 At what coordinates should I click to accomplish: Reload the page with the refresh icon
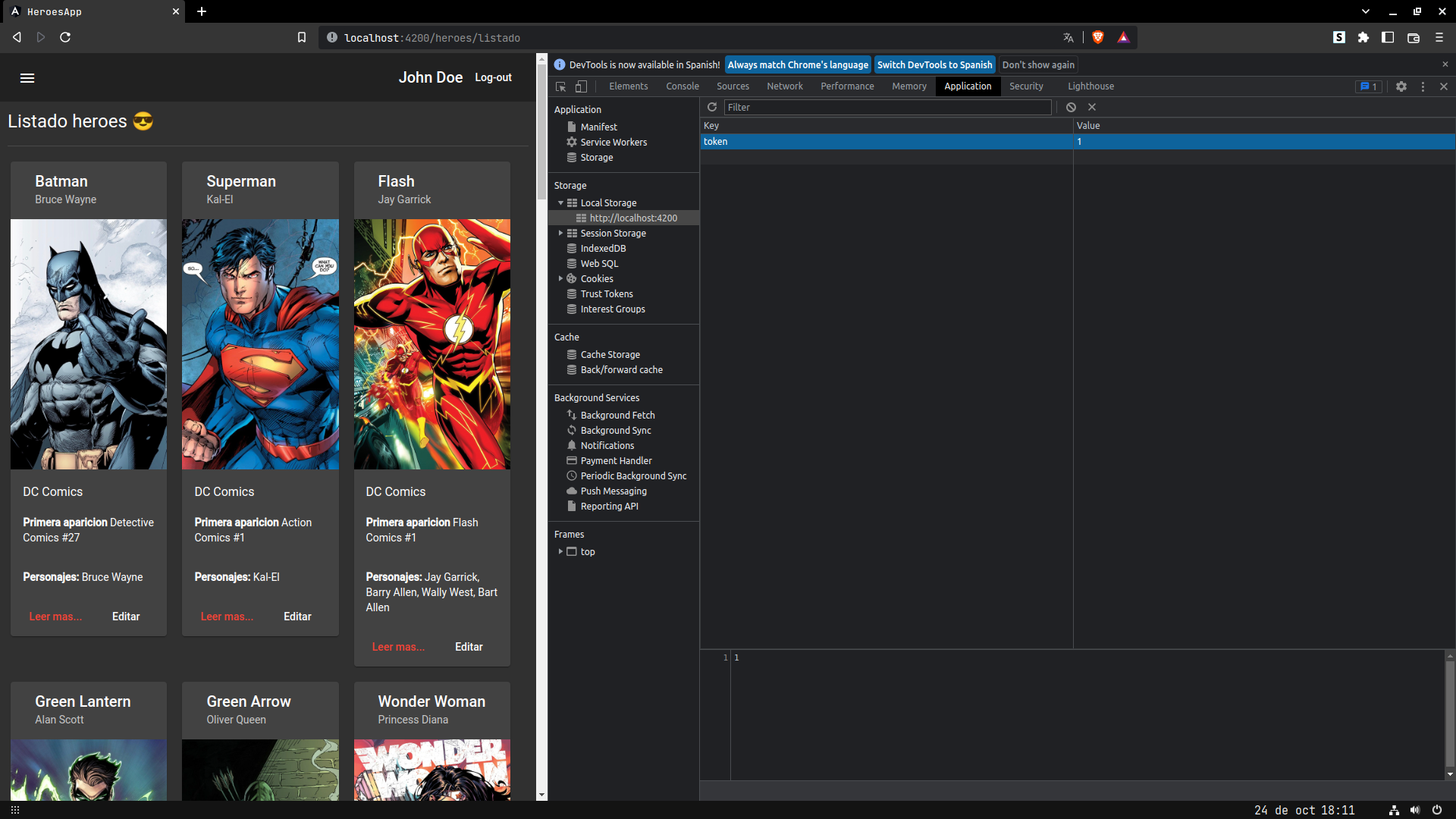[65, 37]
